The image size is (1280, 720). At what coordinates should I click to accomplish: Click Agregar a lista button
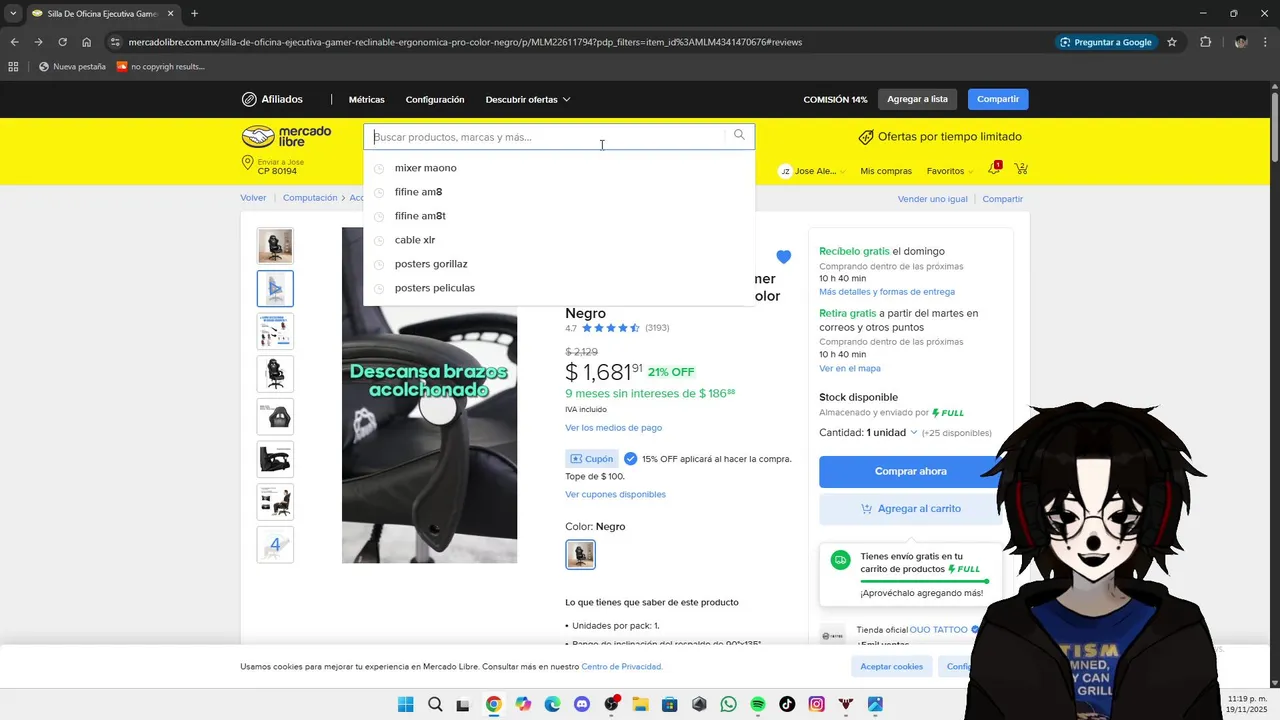point(917,99)
